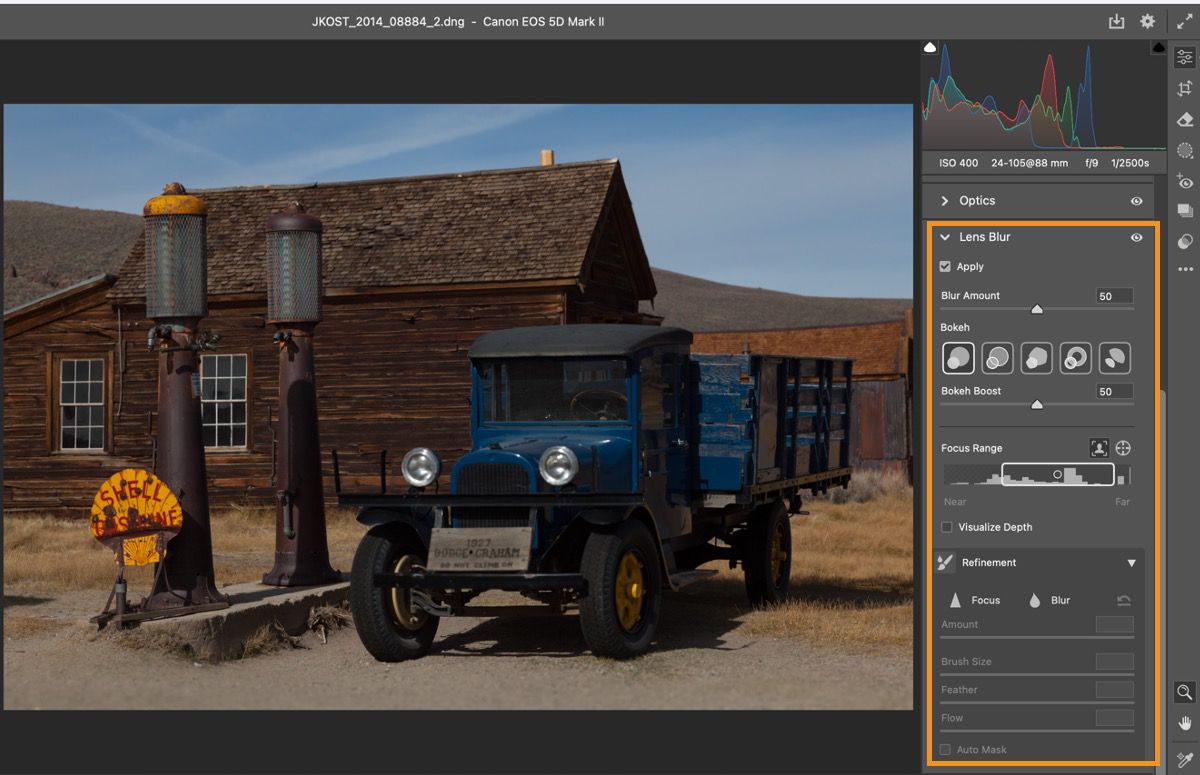Screen dimensions: 1200x775
Task: Select the Hand pan tool
Action: [x=1185, y=723]
